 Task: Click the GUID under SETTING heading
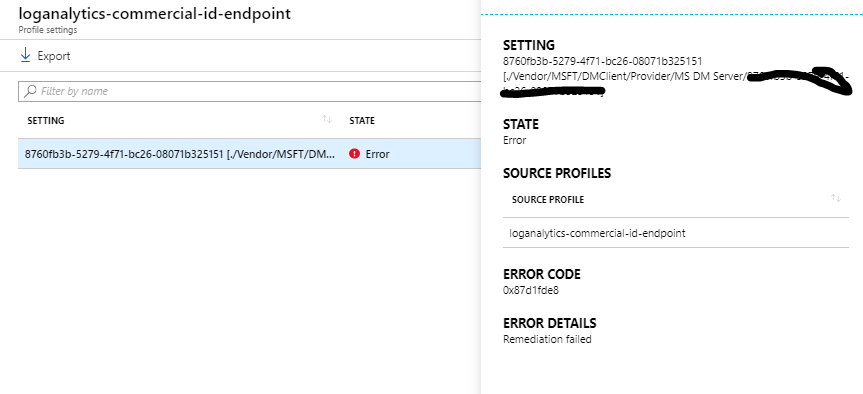[x=603, y=61]
